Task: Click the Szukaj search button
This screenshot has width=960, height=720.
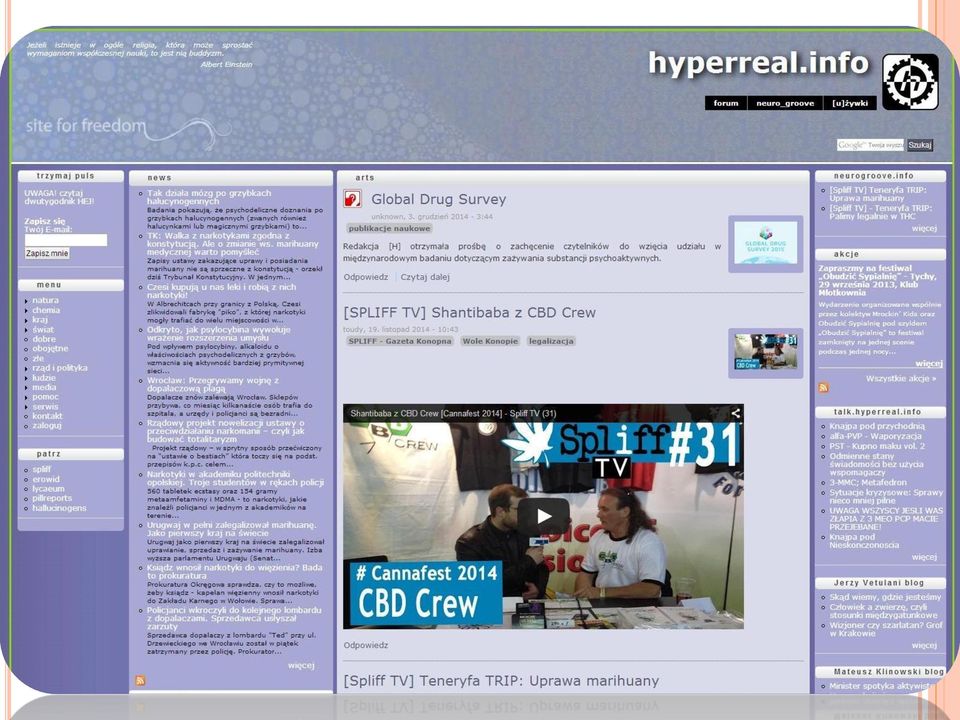Action: (920, 145)
